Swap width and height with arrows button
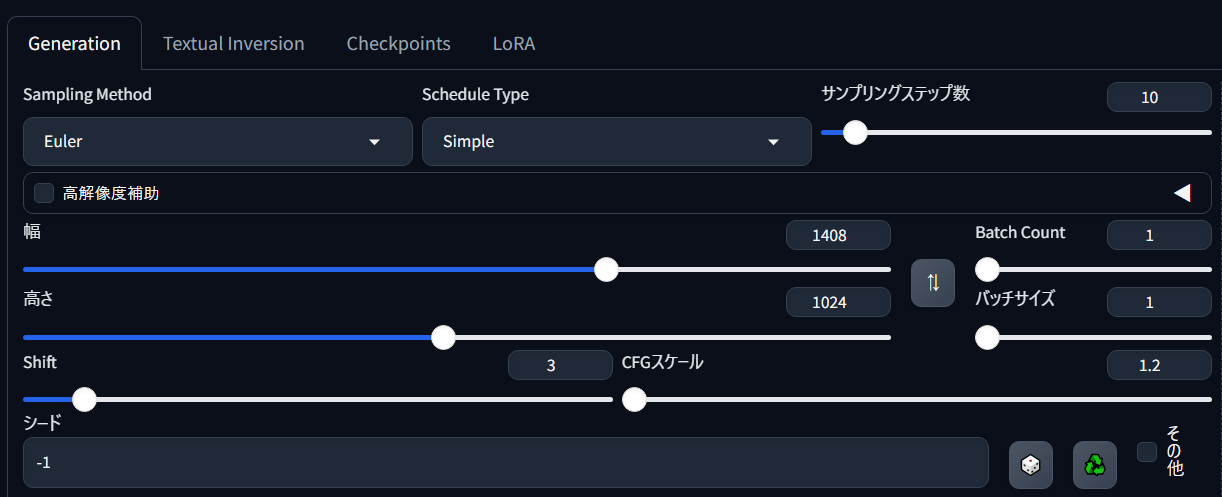Image resolution: width=1222 pixels, height=497 pixels. point(933,283)
